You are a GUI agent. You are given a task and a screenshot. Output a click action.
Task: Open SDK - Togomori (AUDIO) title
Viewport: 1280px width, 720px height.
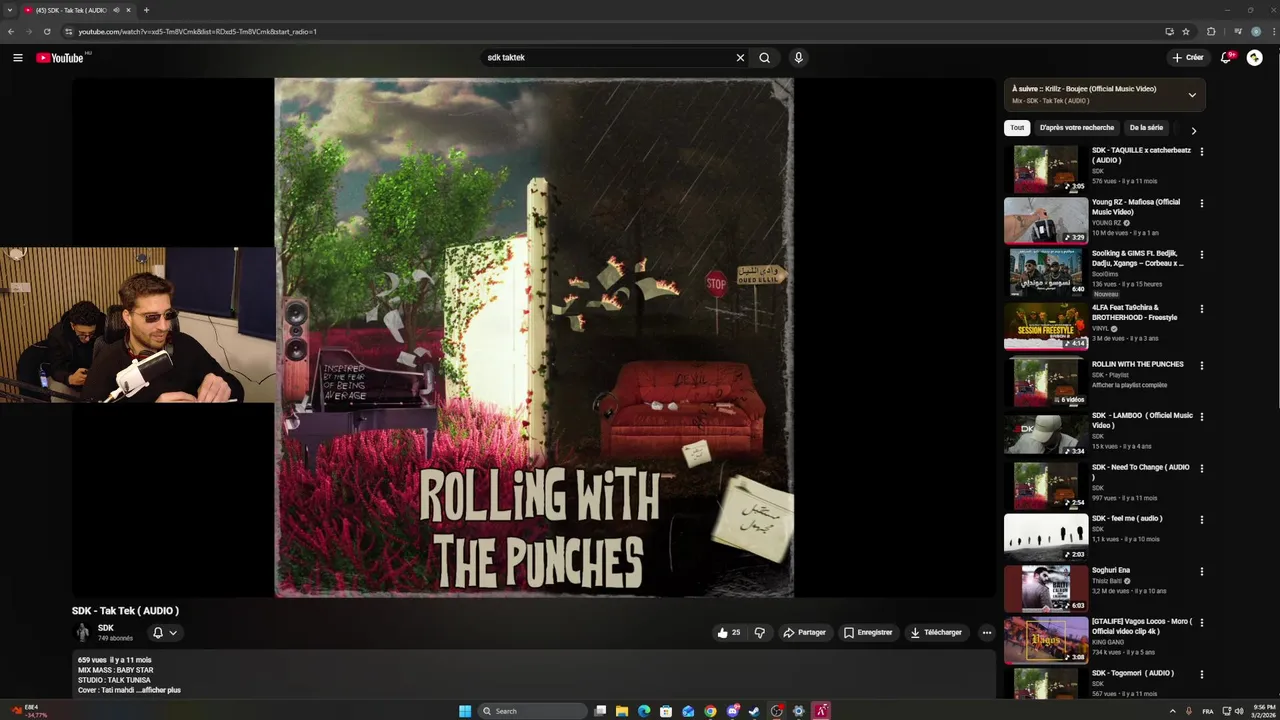pyautogui.click(x=1133, y=673)
